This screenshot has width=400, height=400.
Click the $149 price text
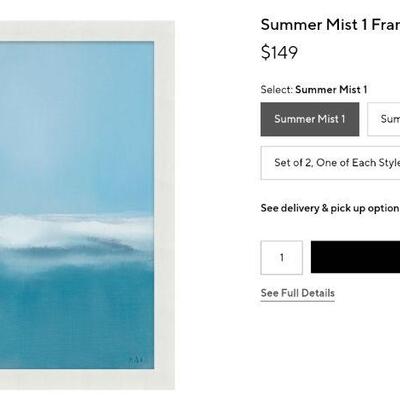[279, 52]
